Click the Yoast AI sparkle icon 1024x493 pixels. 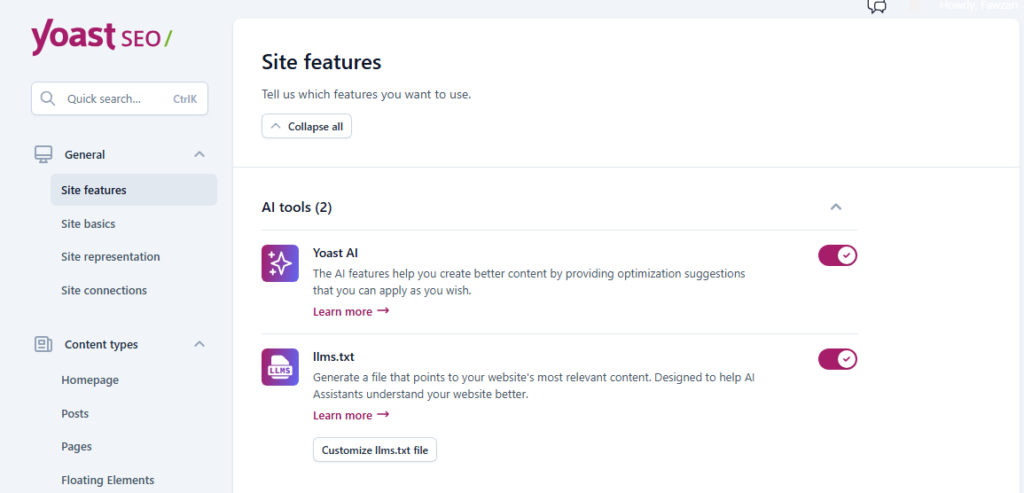click(x=280, y=263)
